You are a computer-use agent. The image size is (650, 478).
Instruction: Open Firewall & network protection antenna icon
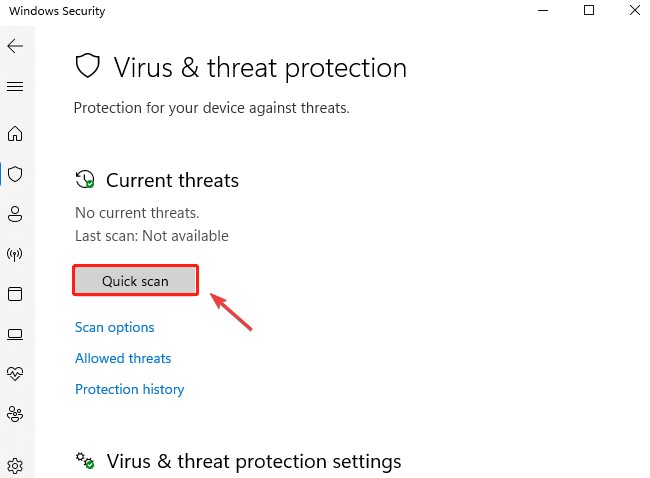(15, 254)
